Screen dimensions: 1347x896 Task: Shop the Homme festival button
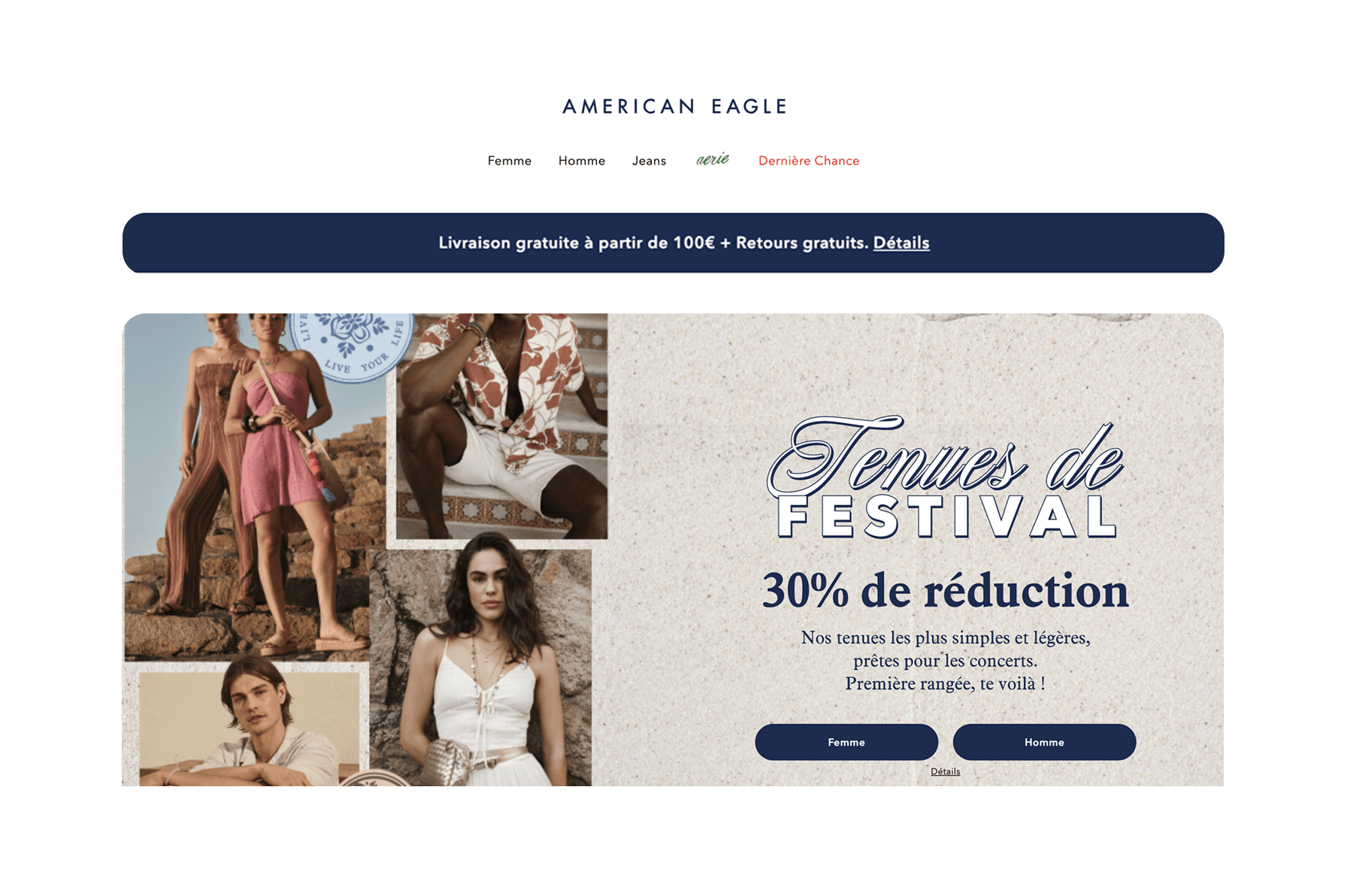tap(1044, 742)
